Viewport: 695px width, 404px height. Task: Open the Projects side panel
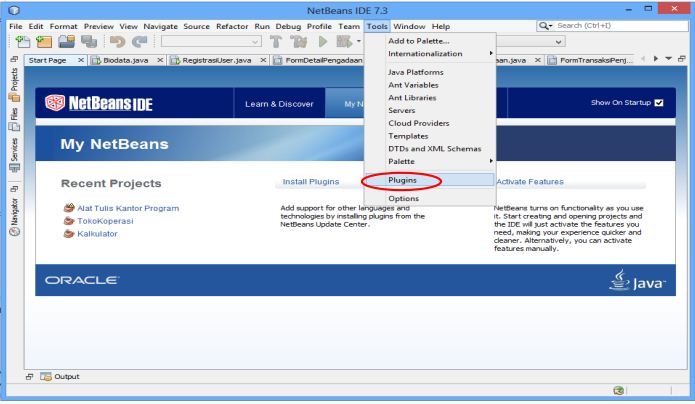tap(14, 84)
